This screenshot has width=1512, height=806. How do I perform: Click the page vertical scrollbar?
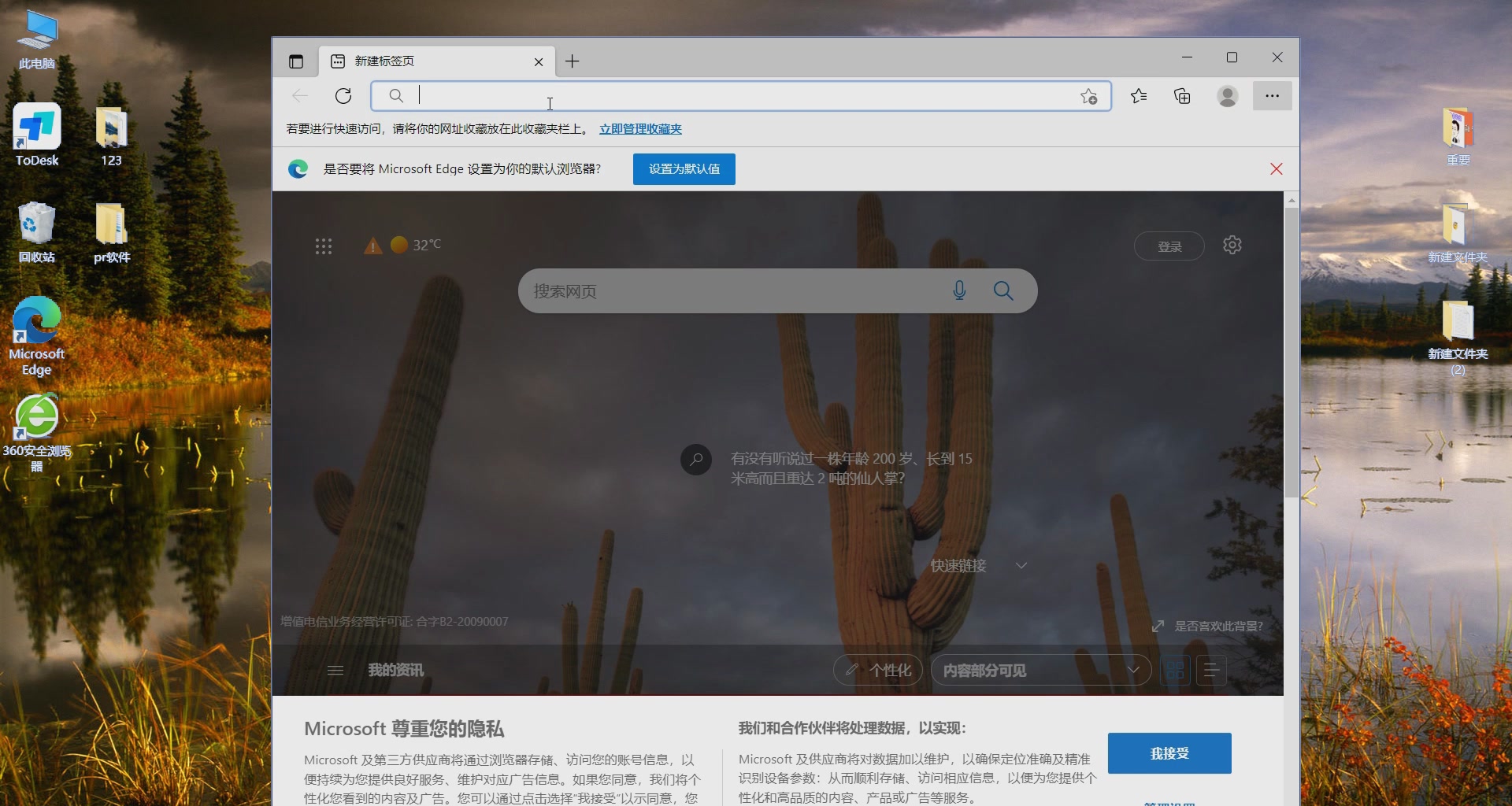pos(1291,353)
